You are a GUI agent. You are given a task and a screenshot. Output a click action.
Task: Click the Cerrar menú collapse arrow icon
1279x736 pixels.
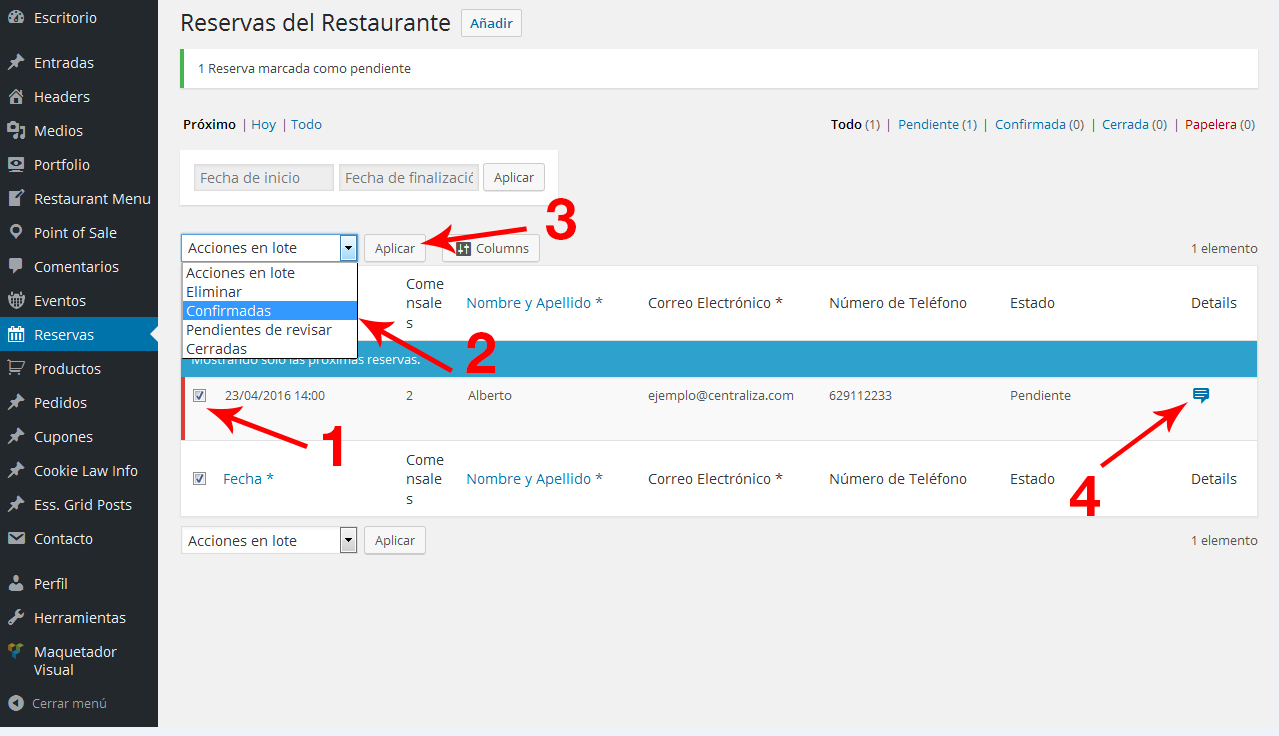pos(16,703)
